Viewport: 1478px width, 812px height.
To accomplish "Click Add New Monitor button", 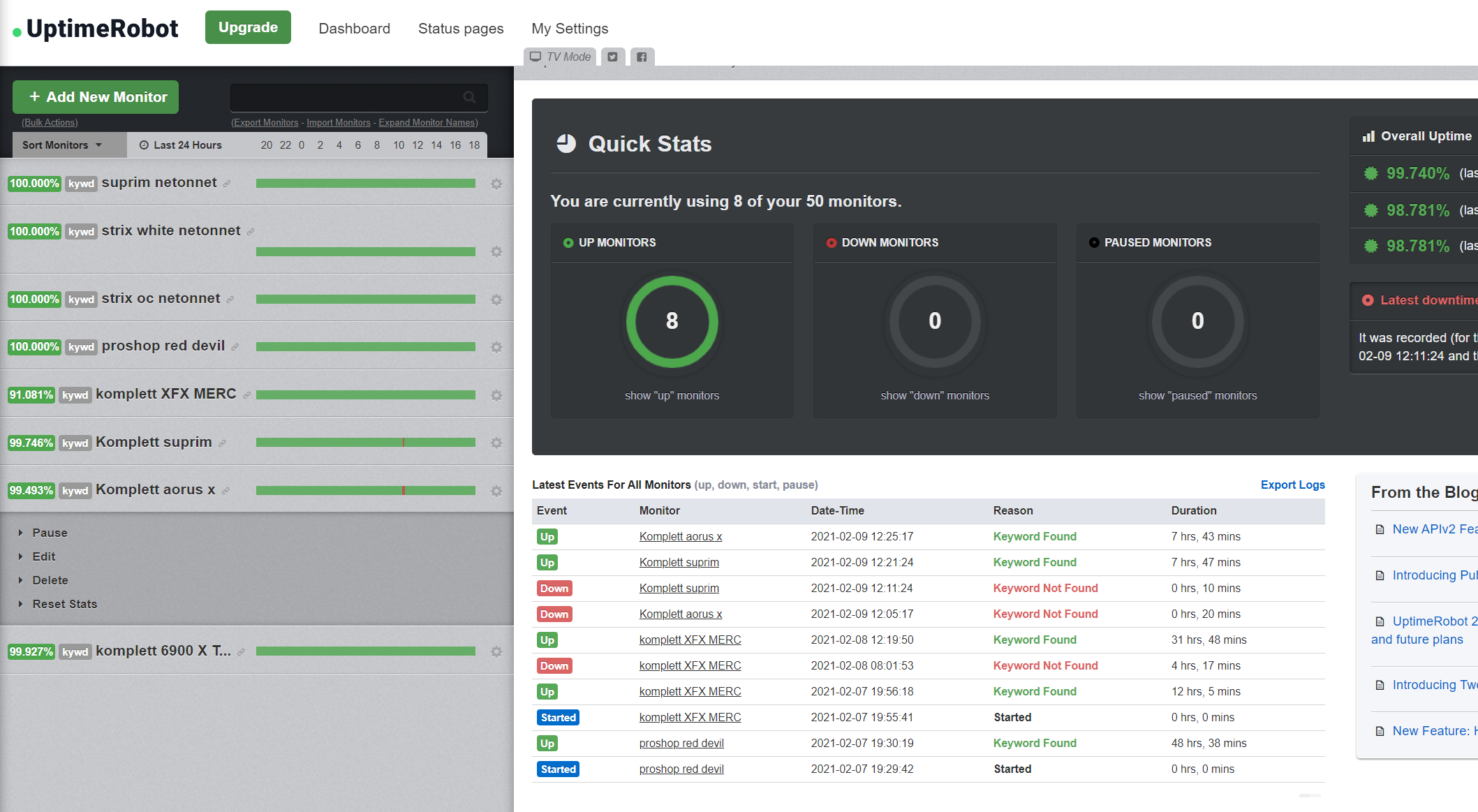I will coord(96,97).
